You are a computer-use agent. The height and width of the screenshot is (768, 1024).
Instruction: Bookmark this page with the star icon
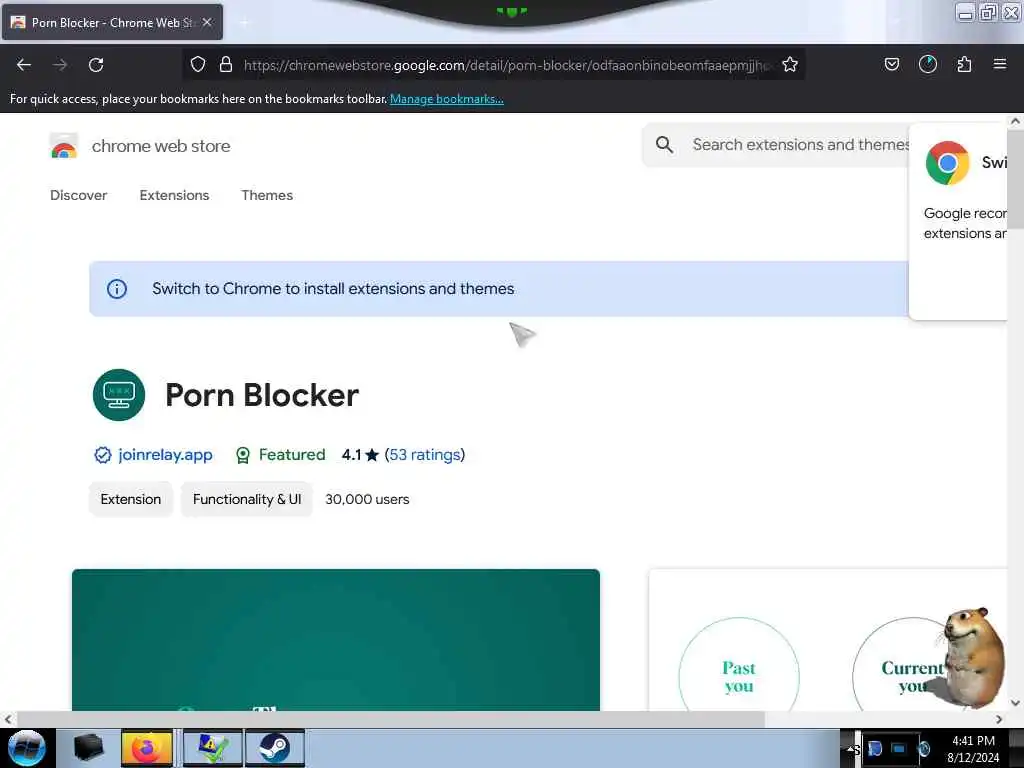pos(790,64)
